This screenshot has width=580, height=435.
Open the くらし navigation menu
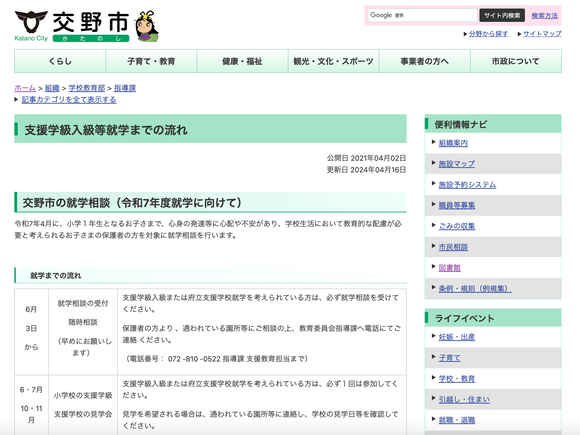(x=60, y=61)
